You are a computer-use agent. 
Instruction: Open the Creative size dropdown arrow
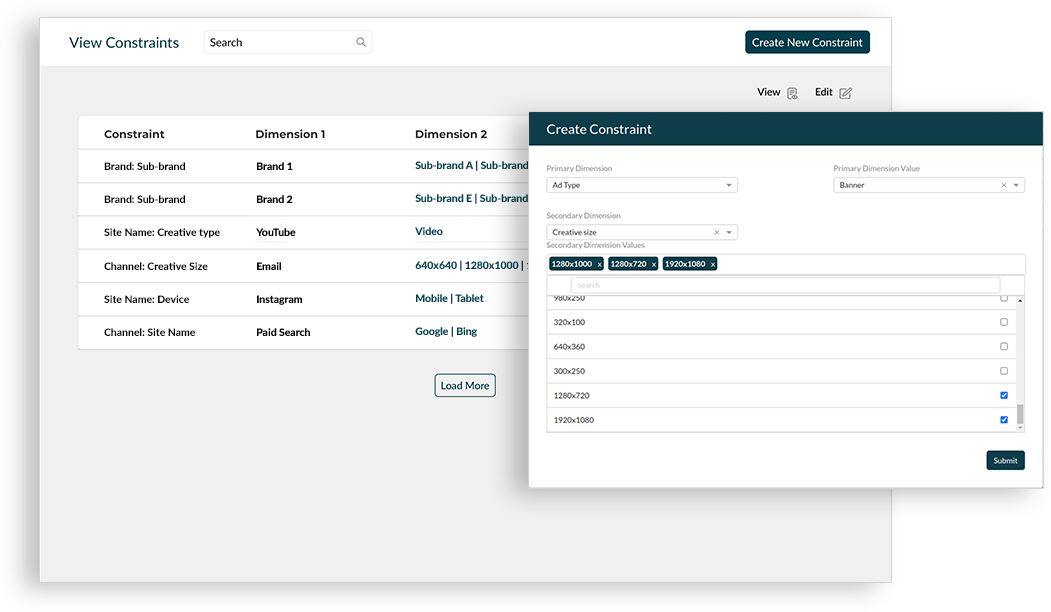tap(729, 233)
